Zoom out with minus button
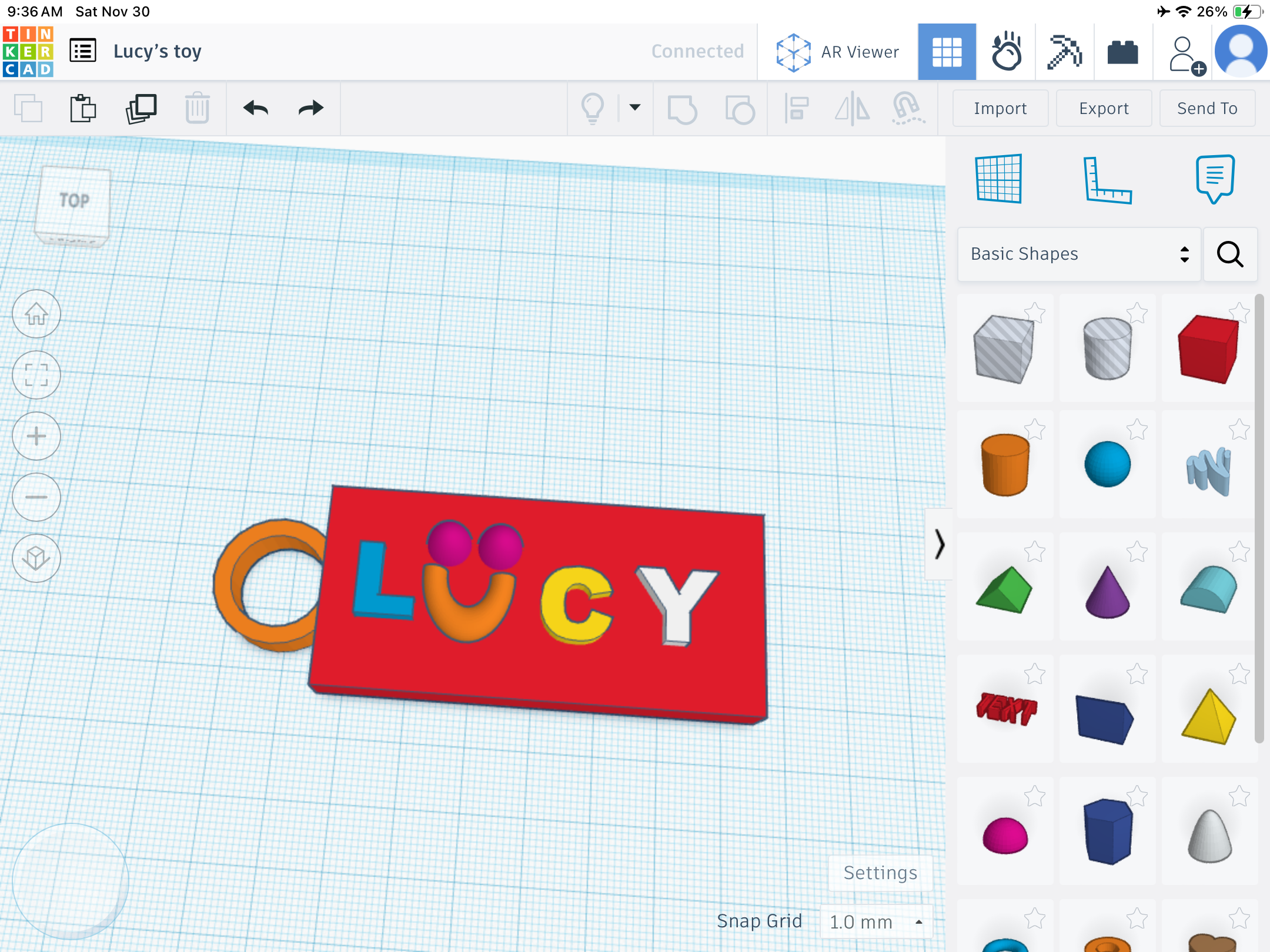The width and height of the screenshot is (1270, 952). (36, 497)
